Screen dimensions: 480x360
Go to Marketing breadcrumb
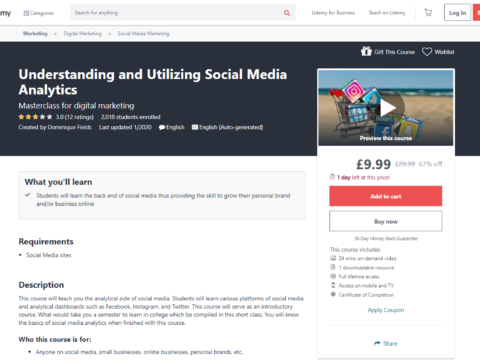[35, 33]
